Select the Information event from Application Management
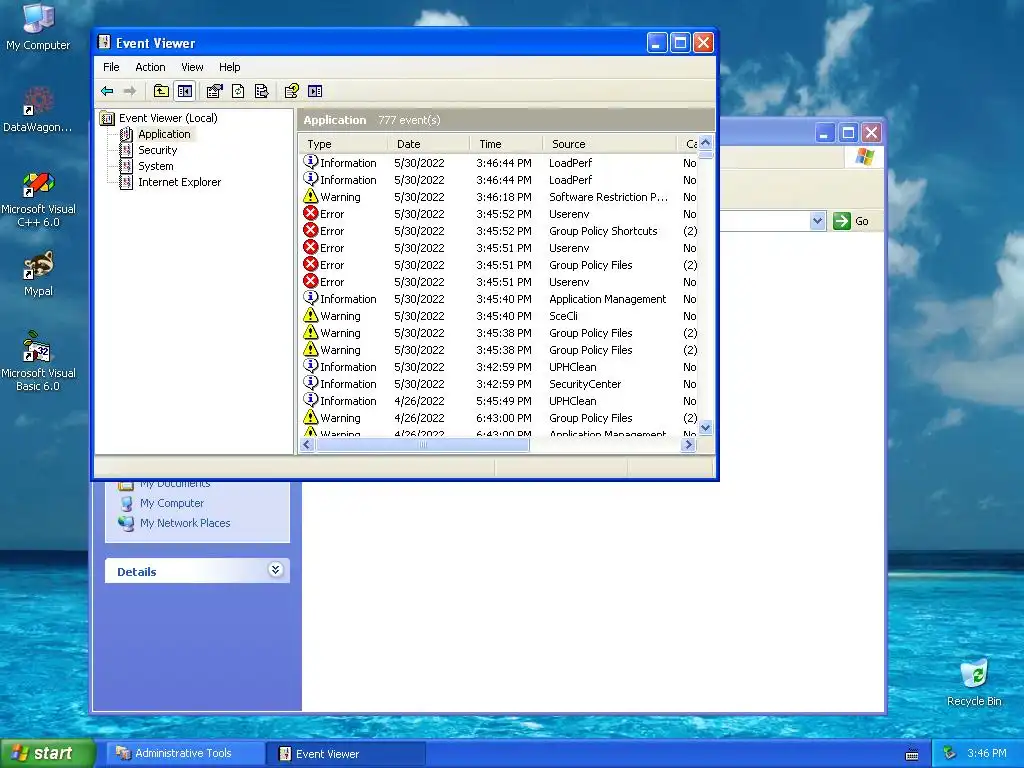The height and width of the screenshot is (768, 1024). point(500,299)
